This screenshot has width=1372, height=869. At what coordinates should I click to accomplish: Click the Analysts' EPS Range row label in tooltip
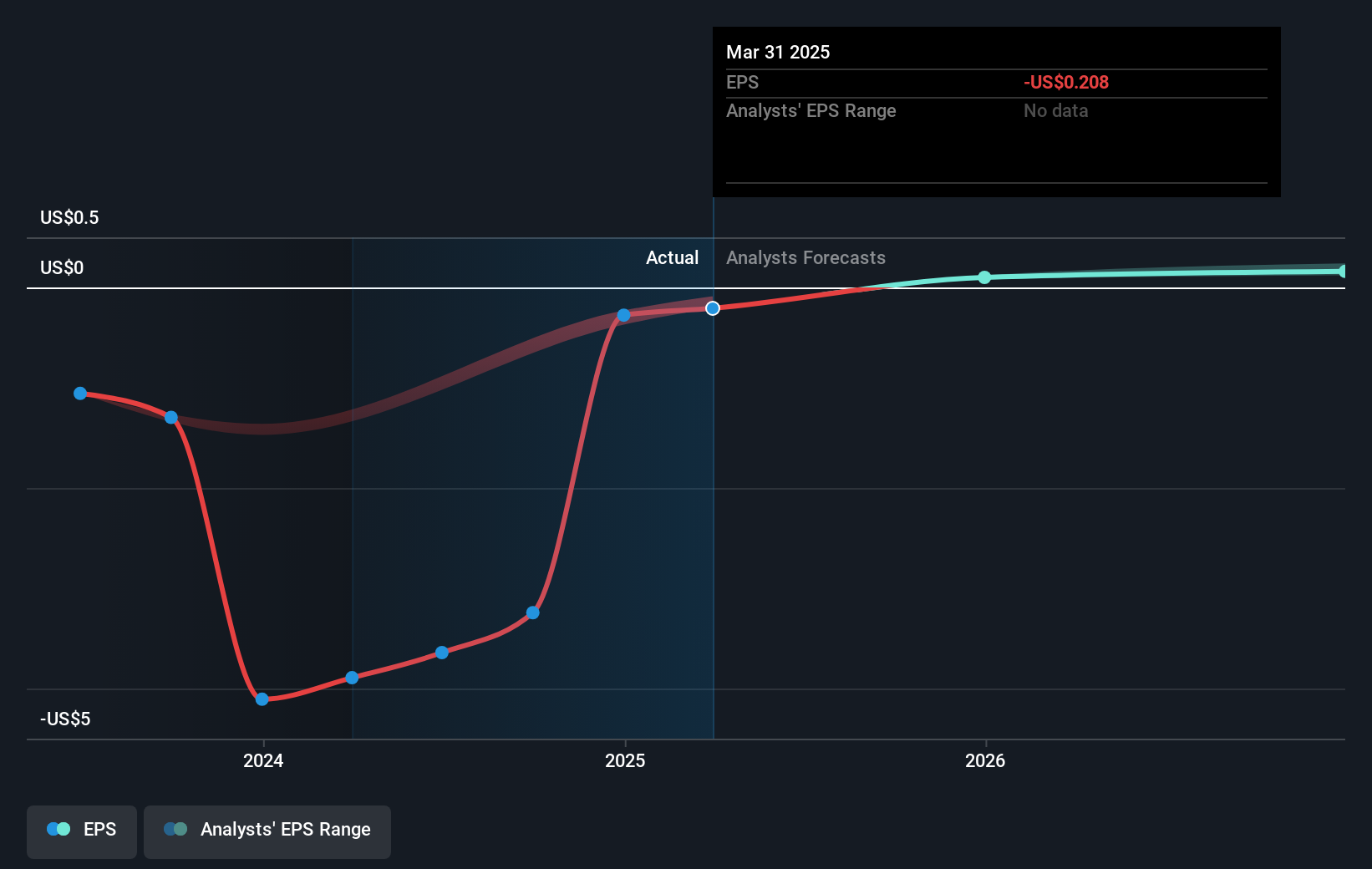click(810, 110)
